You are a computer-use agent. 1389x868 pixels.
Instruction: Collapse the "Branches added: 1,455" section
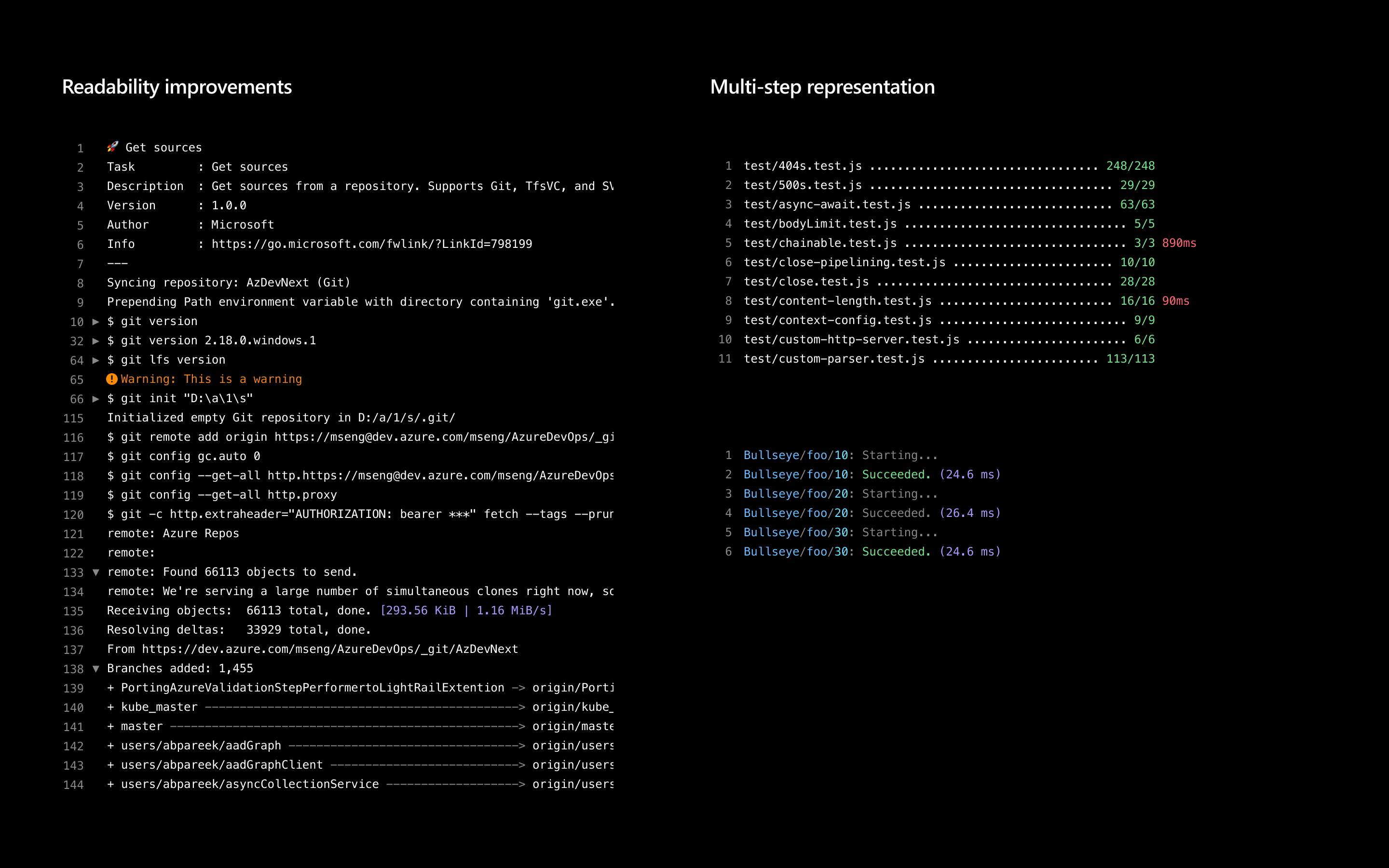[96, 668]
